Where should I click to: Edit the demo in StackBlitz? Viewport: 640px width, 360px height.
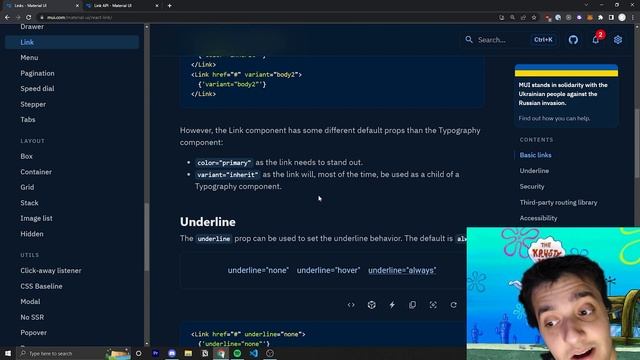coord(392,304)
